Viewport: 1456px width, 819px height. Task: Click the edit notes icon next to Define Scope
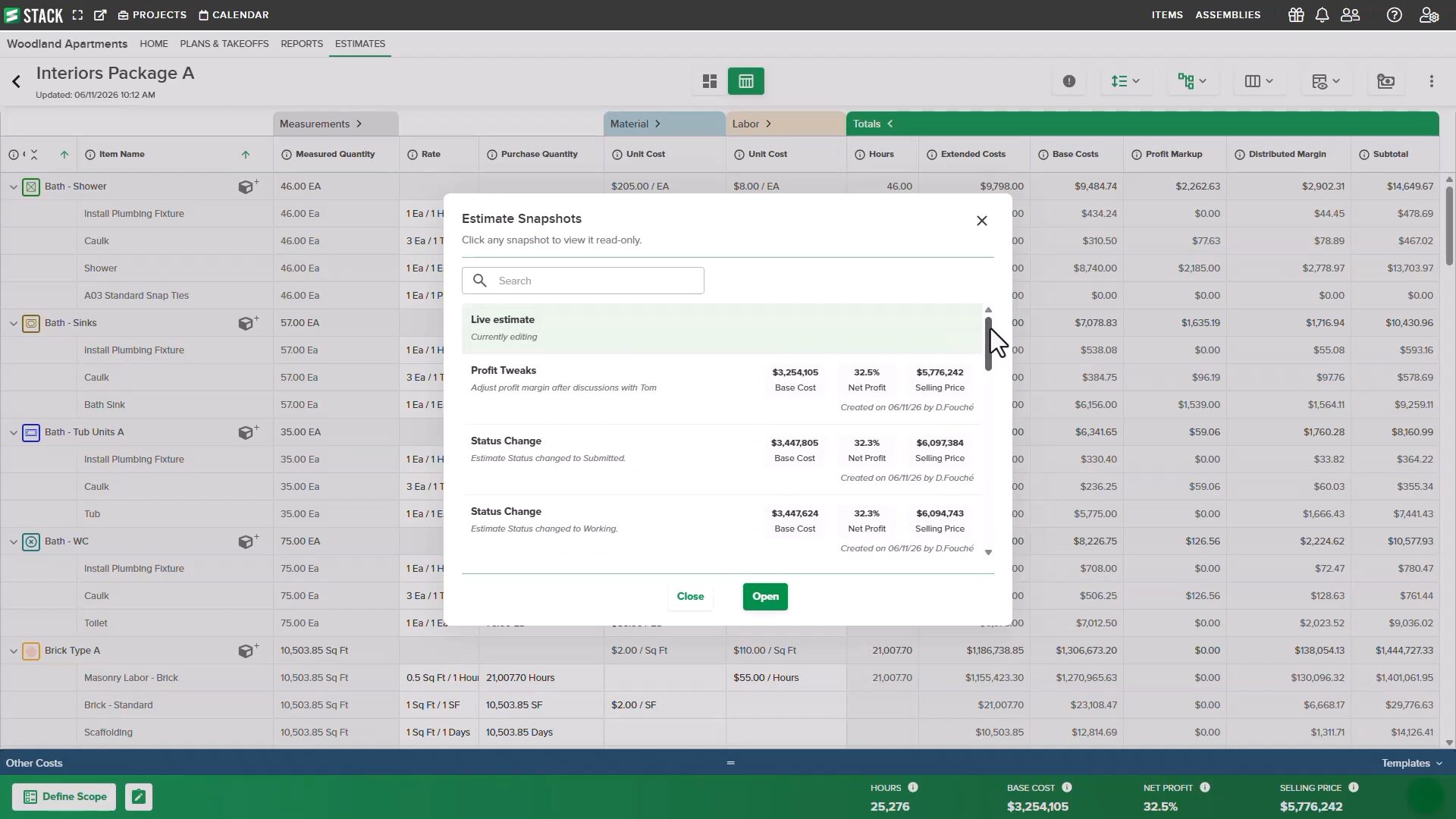coord(139,796)
